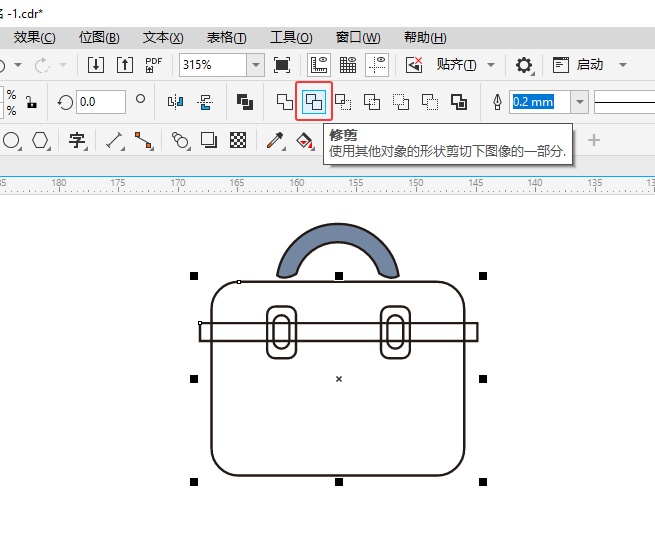Click the full-screen preview icon

coord(282,65)
